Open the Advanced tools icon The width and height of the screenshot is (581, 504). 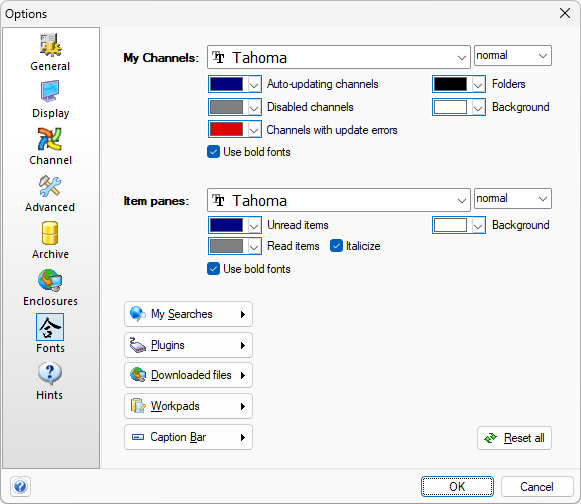[50, 186]
